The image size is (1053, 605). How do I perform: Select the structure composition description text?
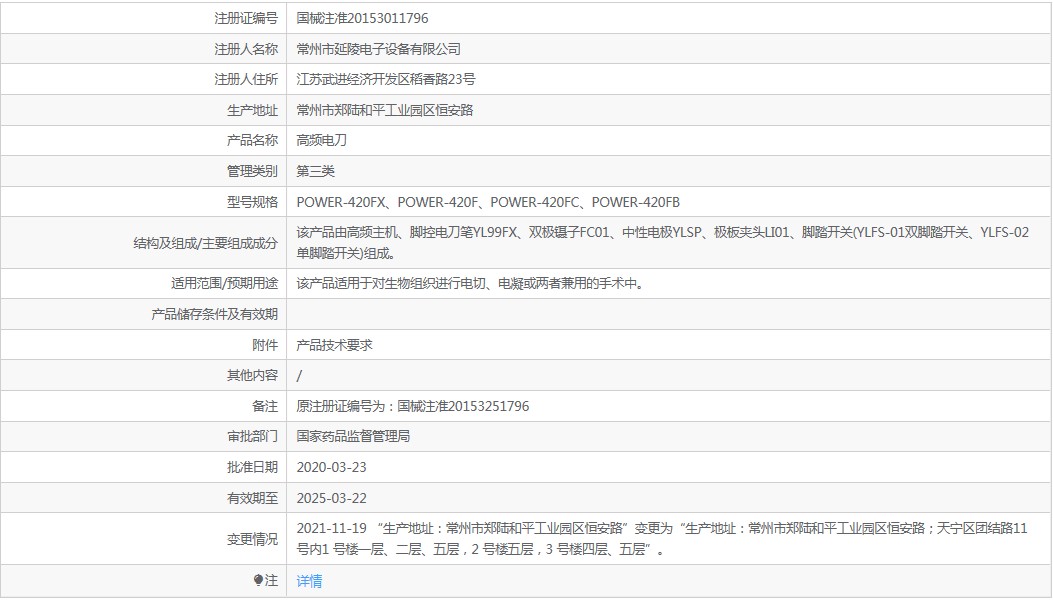[x=663, y=242]
